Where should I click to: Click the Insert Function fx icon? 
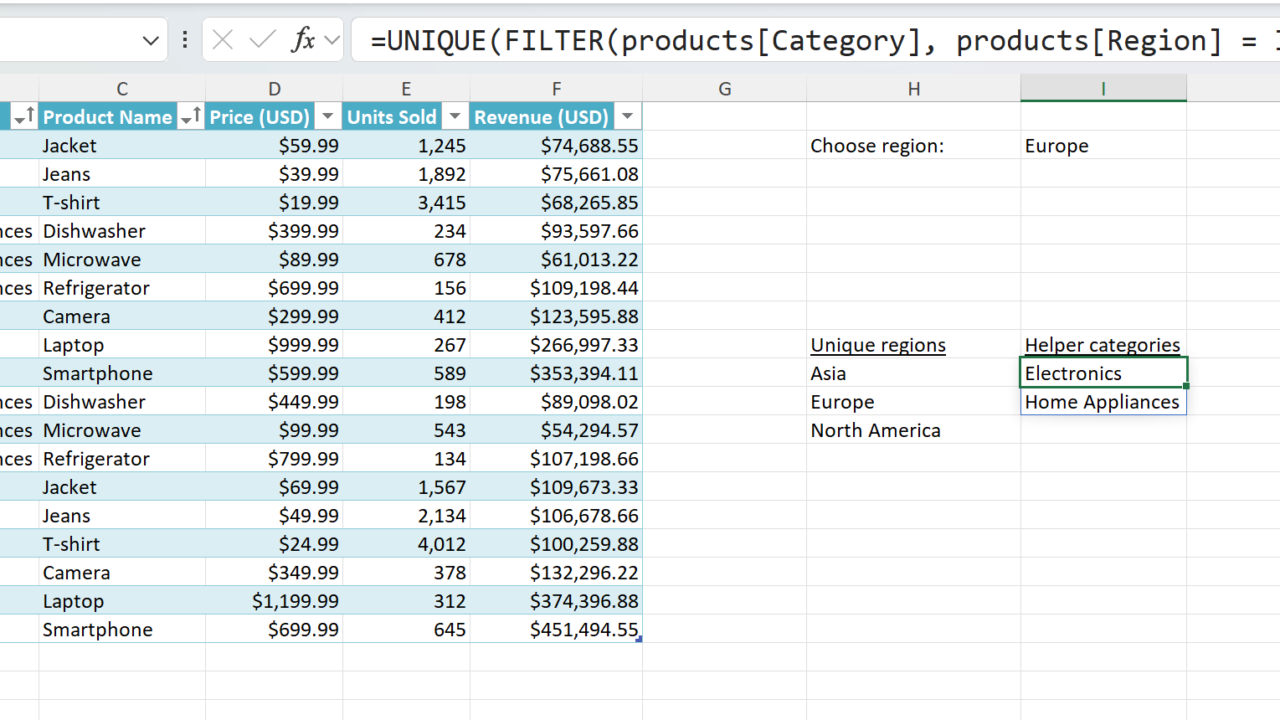(x=302, y=40)
